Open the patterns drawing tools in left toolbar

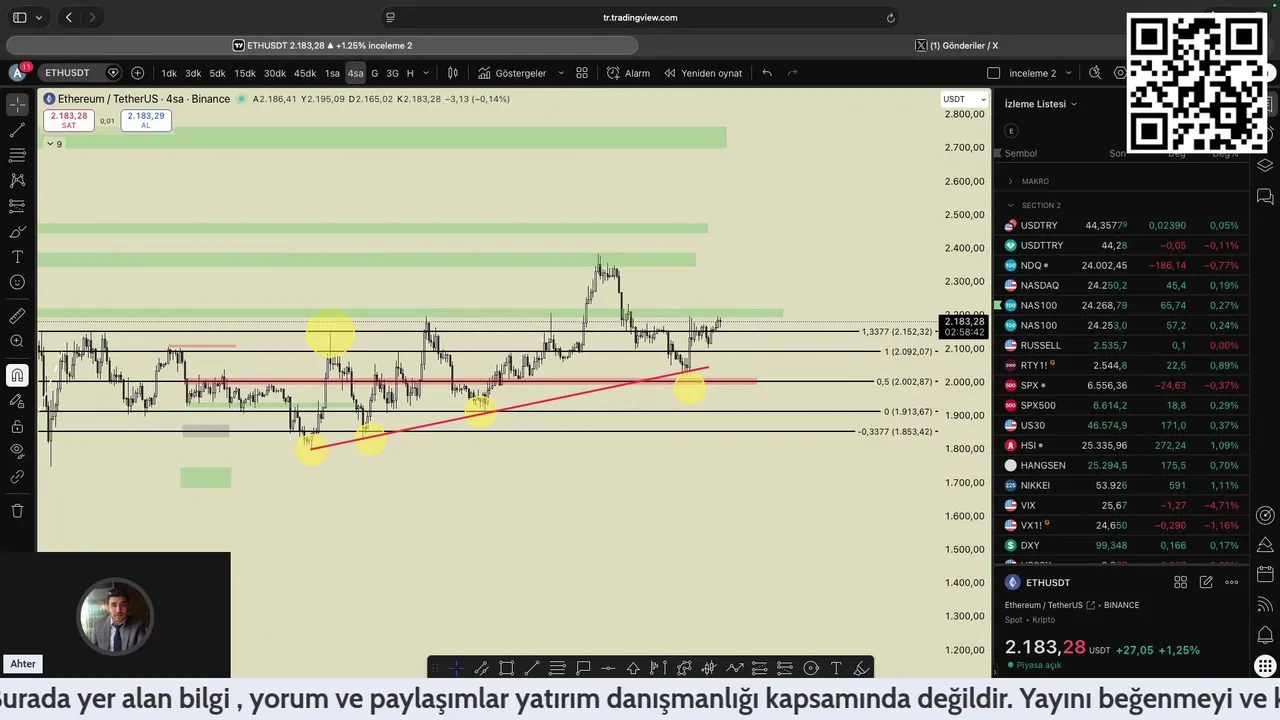(17, 181)
